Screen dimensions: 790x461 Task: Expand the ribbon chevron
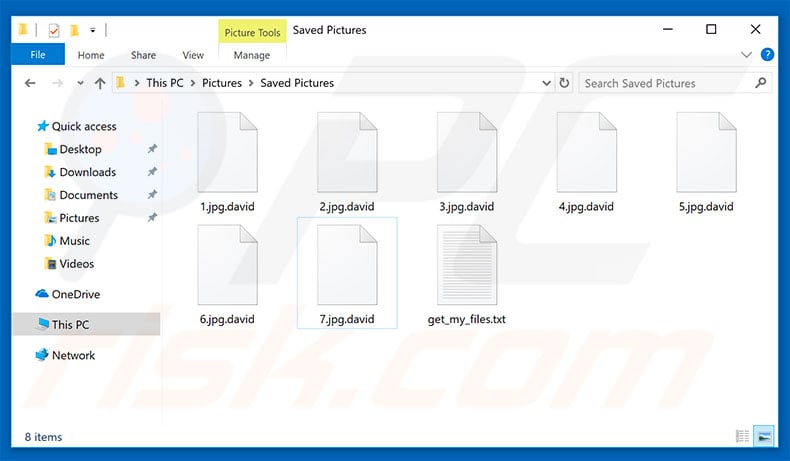click(746, 54)
